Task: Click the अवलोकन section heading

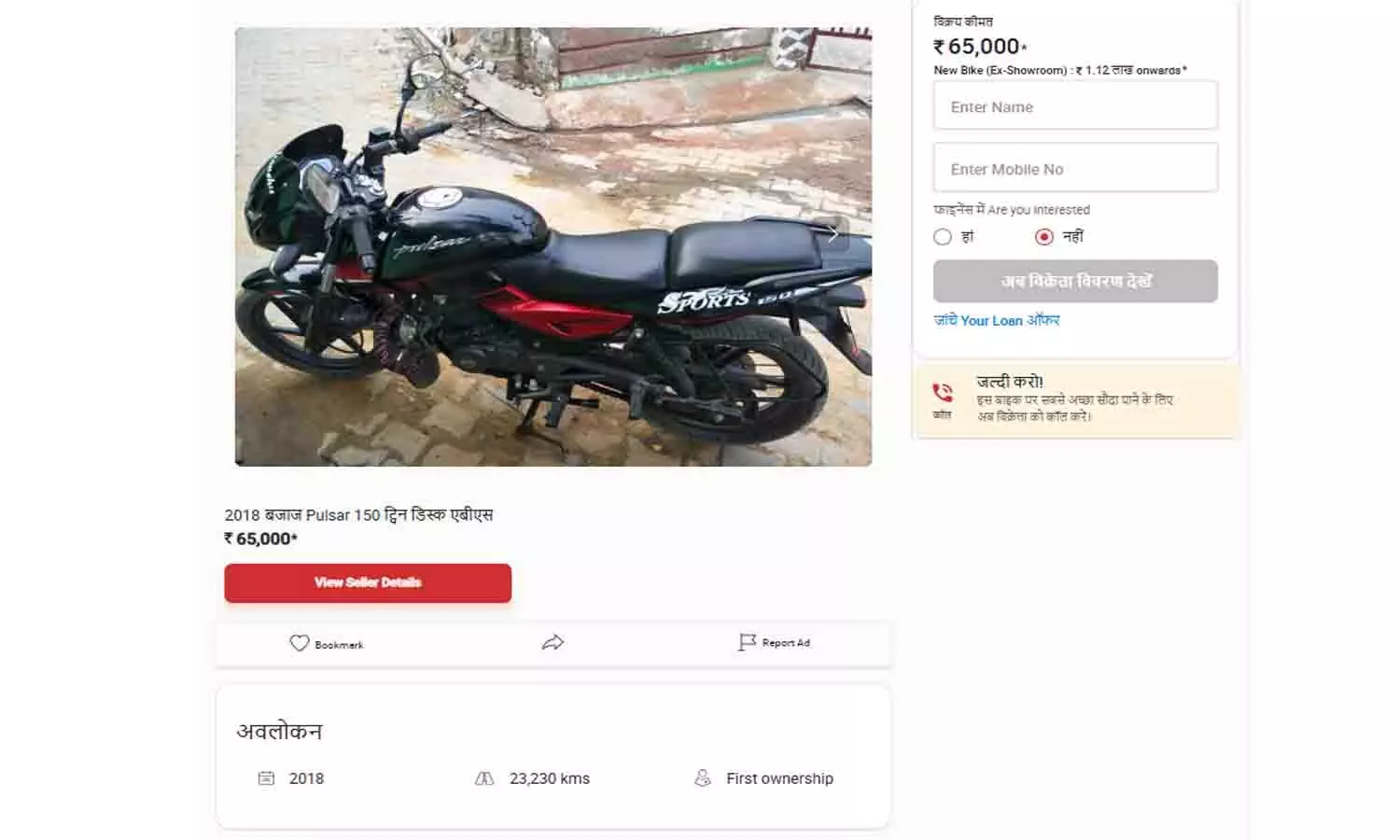Action: (x=279, y=732)
